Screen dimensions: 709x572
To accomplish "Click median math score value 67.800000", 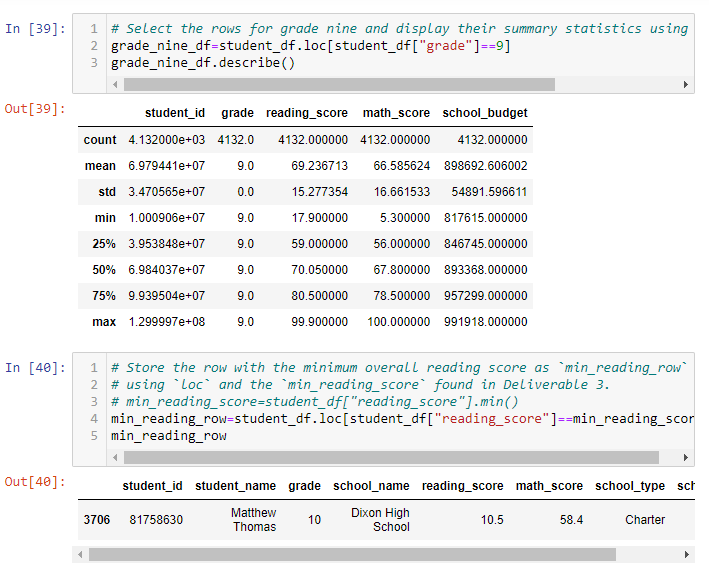I will (402, 270).
